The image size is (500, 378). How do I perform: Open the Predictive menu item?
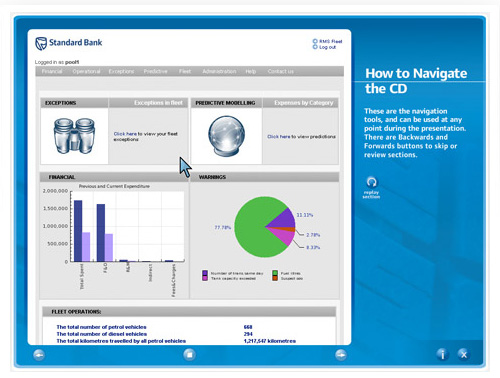156,71
